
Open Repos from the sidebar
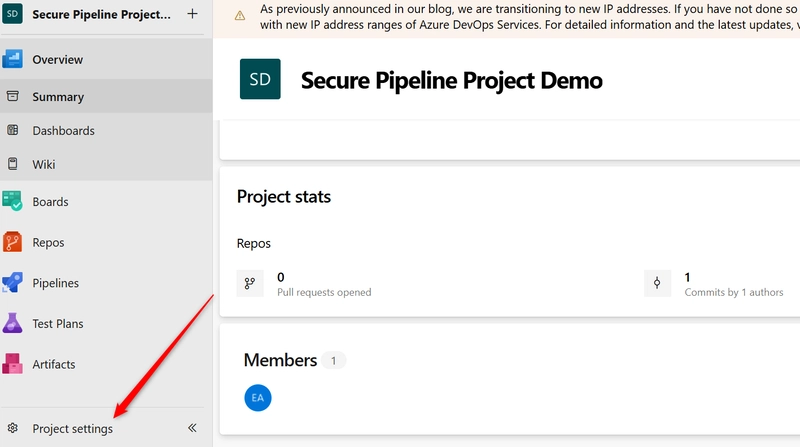[48, 242]
